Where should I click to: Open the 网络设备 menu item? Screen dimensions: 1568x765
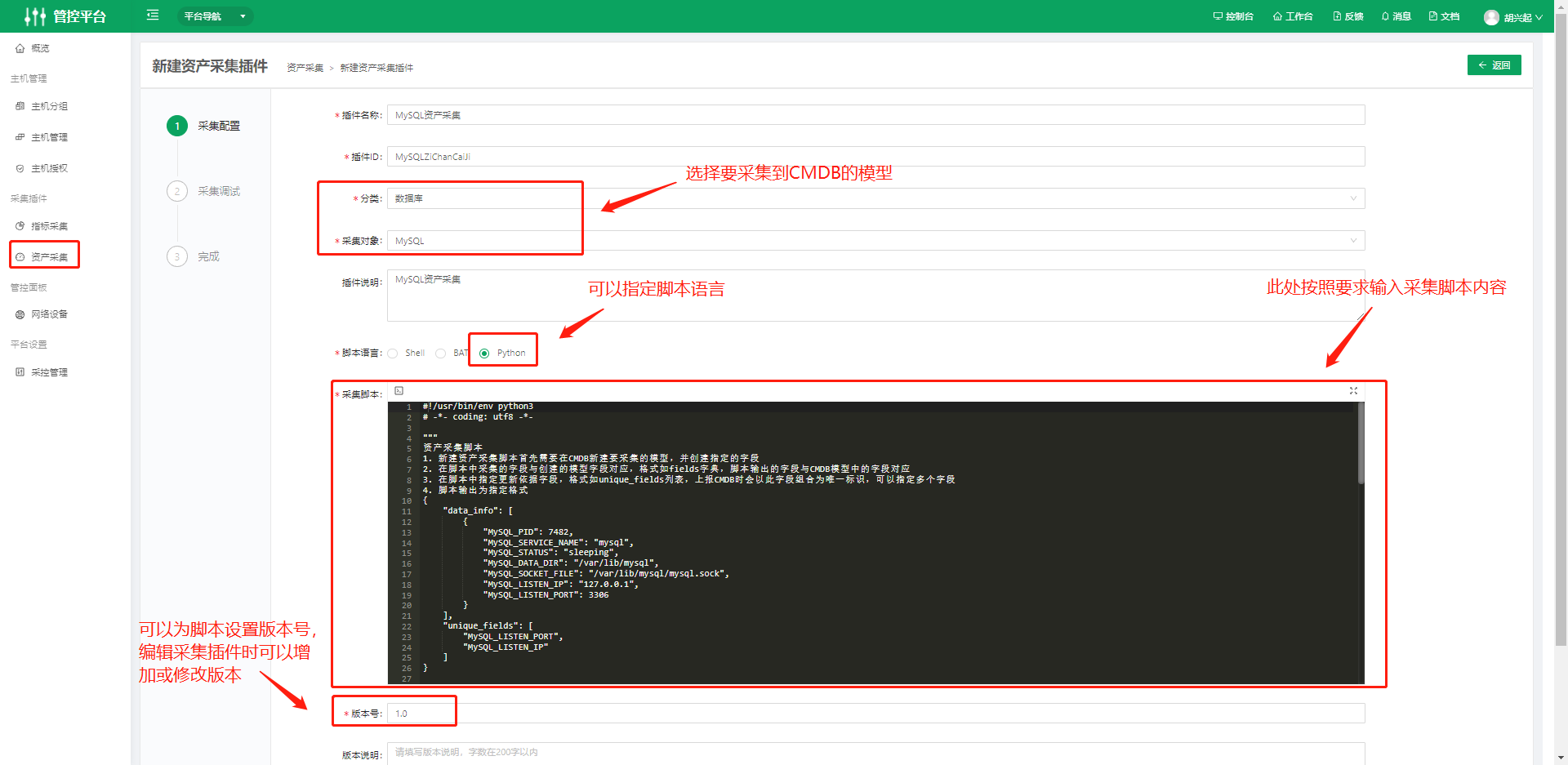[49, 314]
